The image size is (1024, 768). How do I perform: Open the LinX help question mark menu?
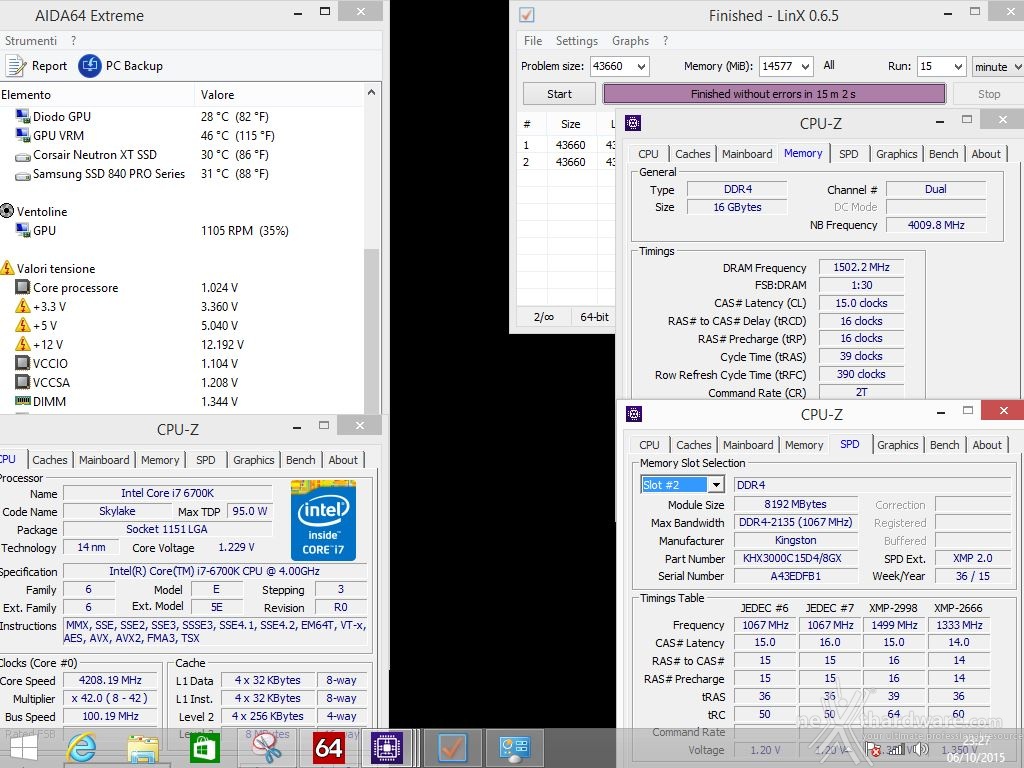click(665, 40)
